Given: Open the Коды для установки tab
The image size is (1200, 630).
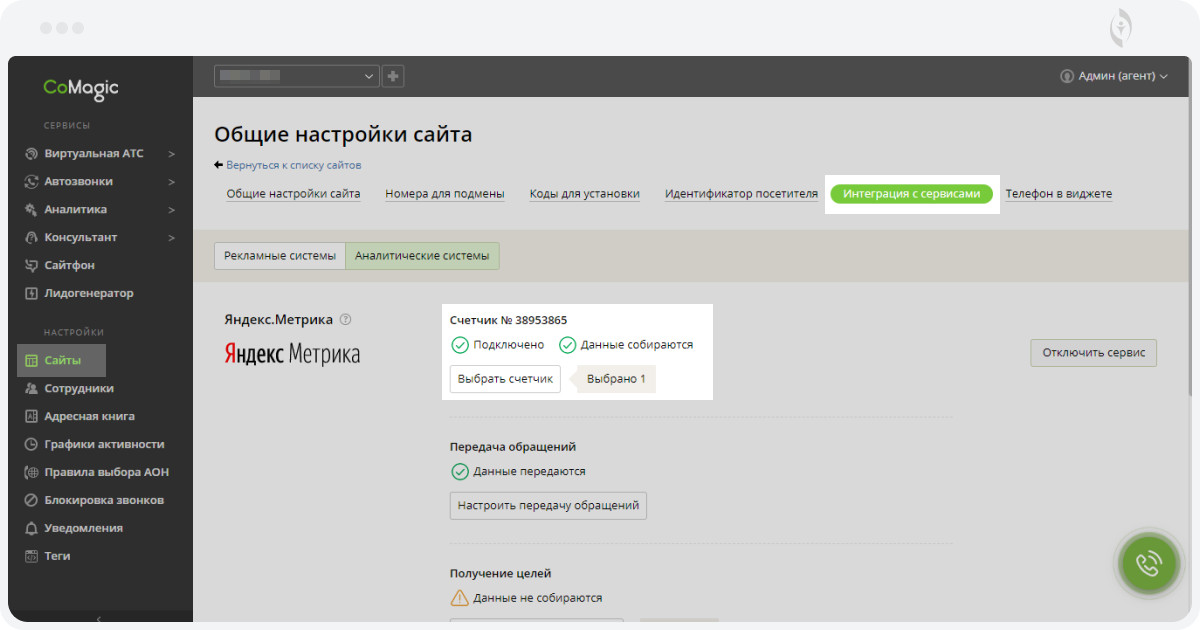Looking at the screenshot, I should pos(584,194).
